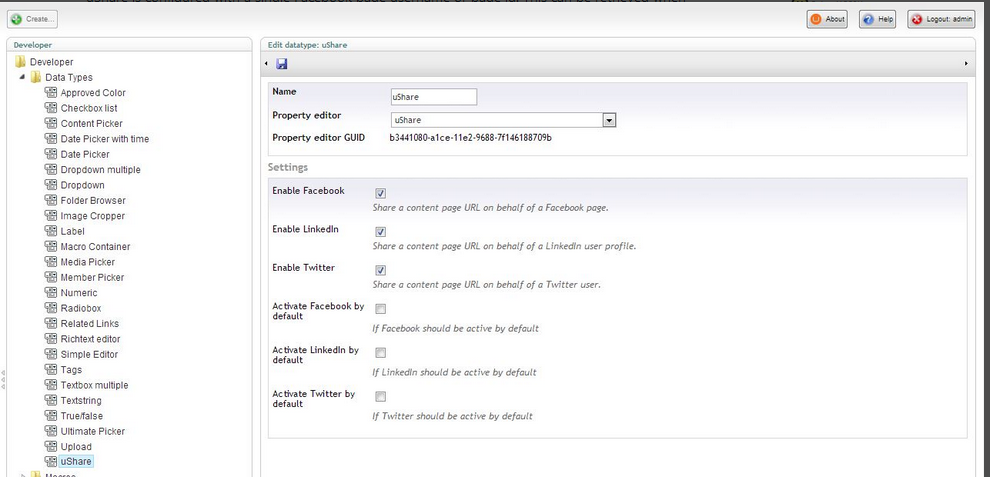Image resolution: width=990 pixels, height=477 pixels.
Task: Click the Date Picker with time icon
Action: pyautogui.click(x=51, y=138)
